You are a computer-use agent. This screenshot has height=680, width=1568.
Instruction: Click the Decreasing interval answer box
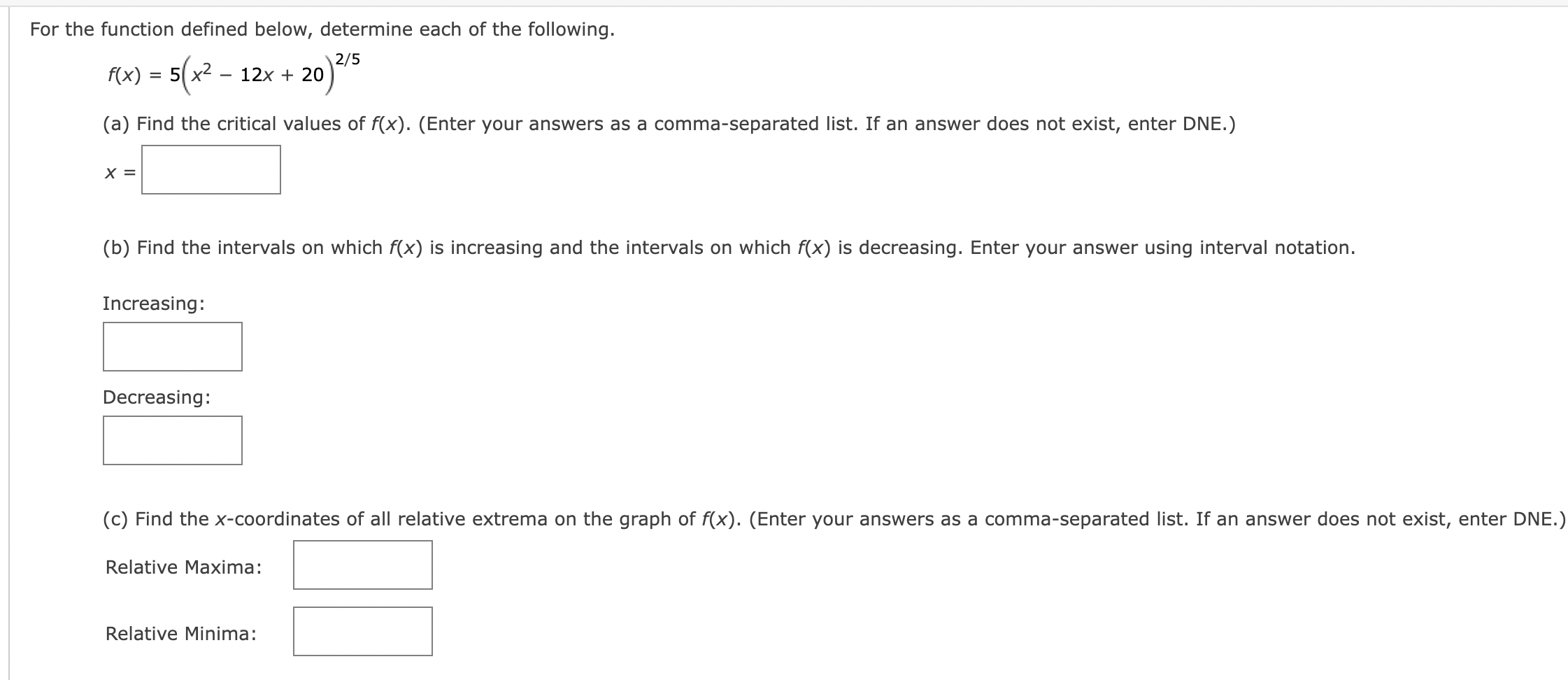coord(171,439)
